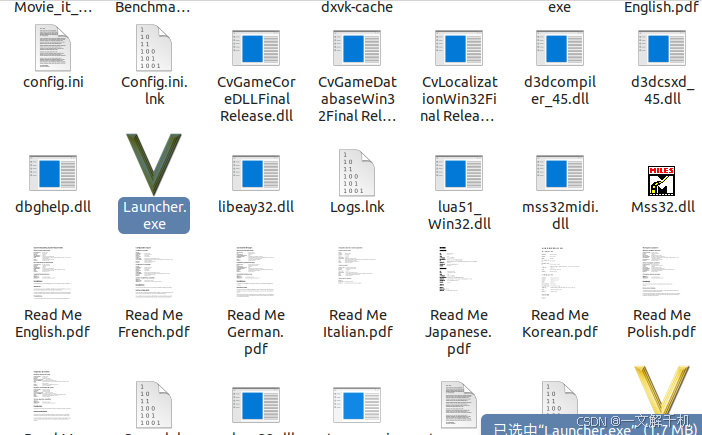Select the Logs.lnk shortcut file

[357, 174]
